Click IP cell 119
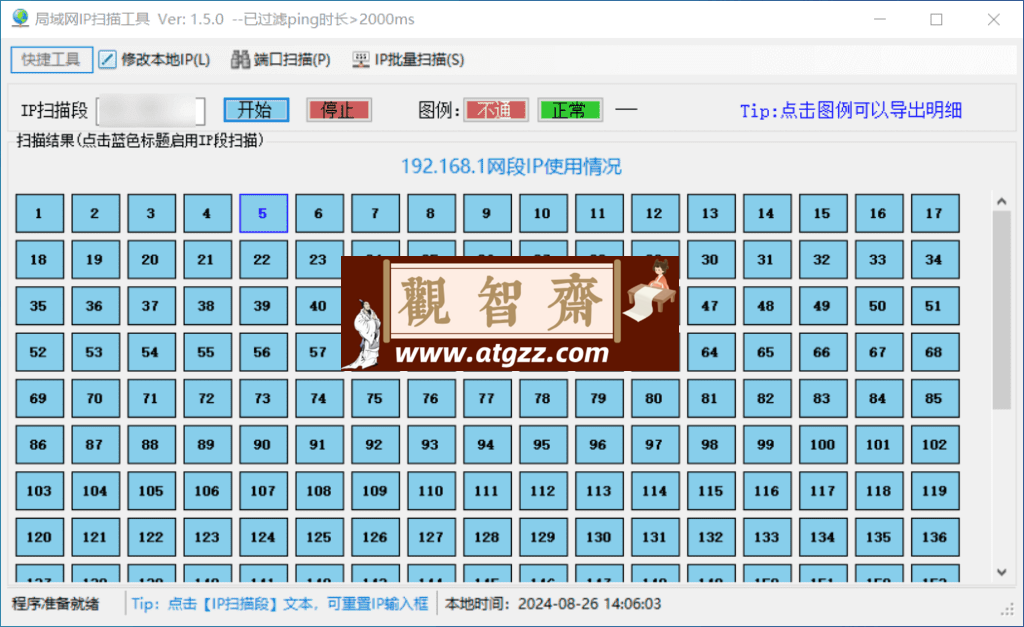The image size is (1024, 627). (x=935, y=491)
